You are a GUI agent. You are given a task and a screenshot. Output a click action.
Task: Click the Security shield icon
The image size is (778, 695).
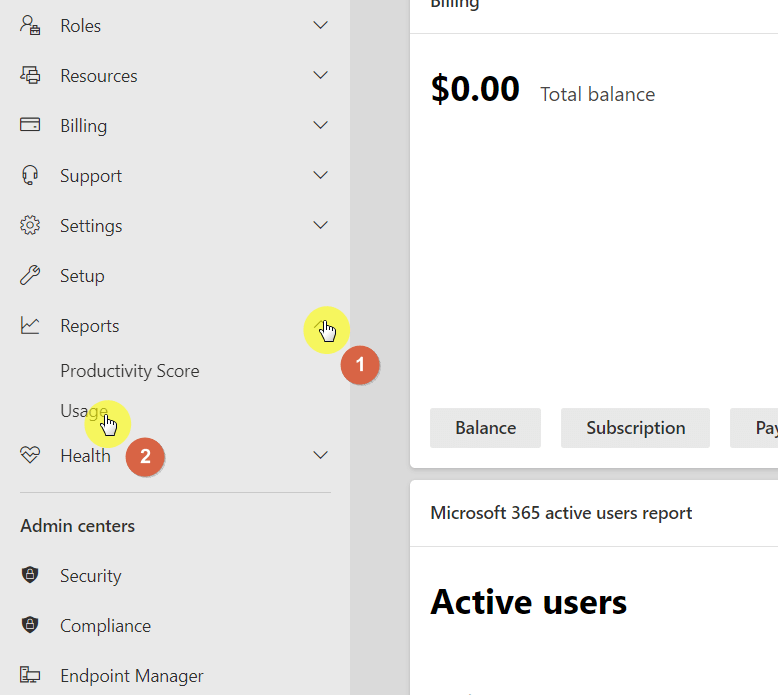pos(30,575)
